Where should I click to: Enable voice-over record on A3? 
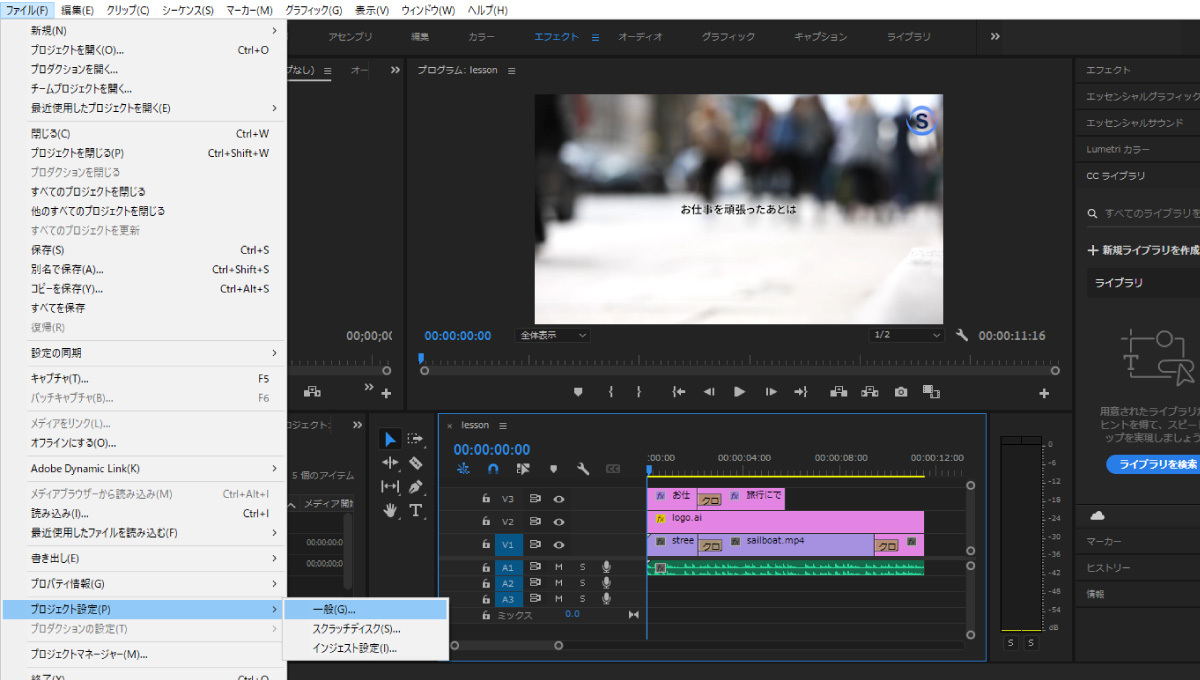click(x=606, y=598)
